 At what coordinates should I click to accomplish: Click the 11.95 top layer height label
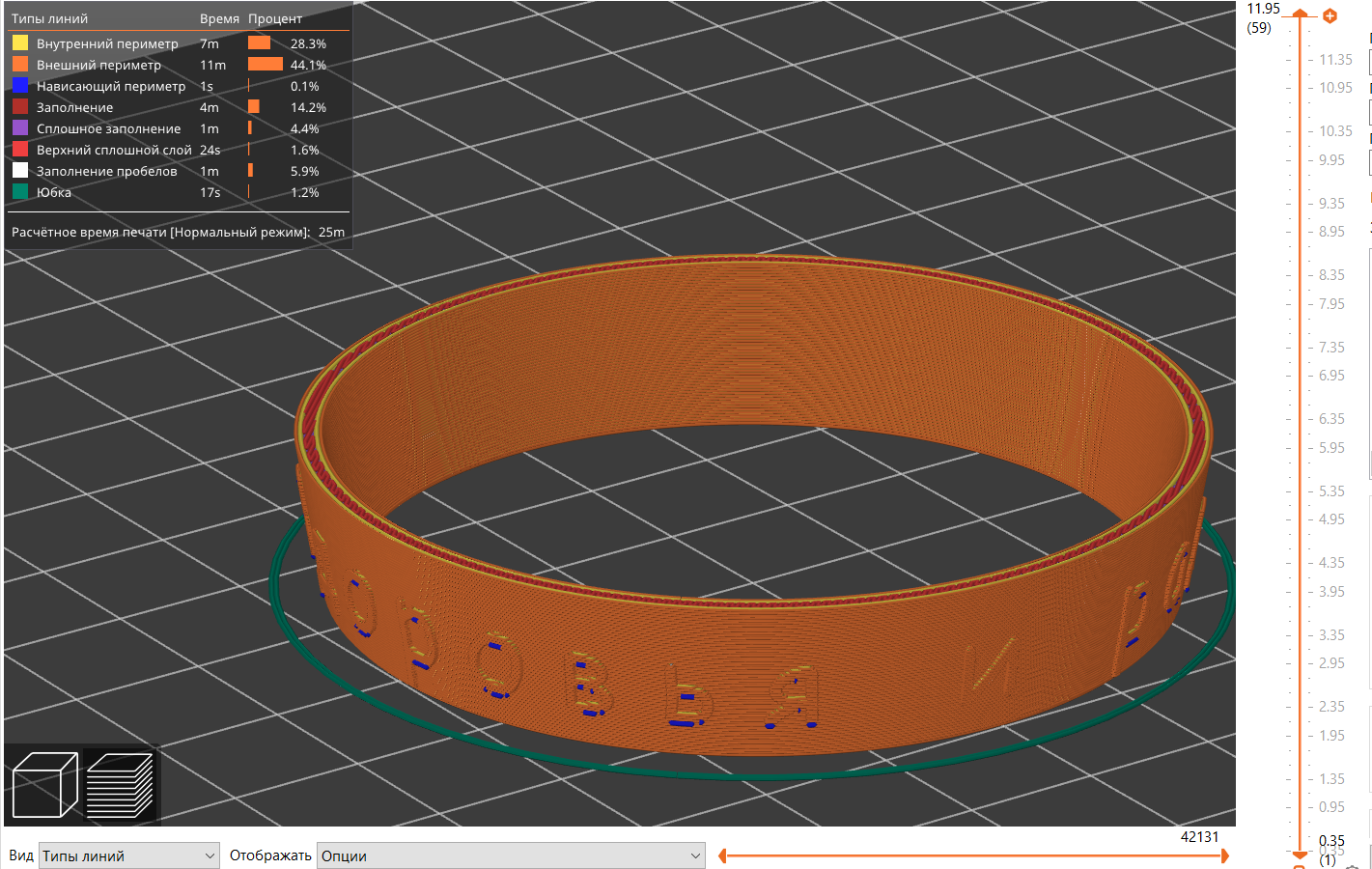(x=1263, y=9)
